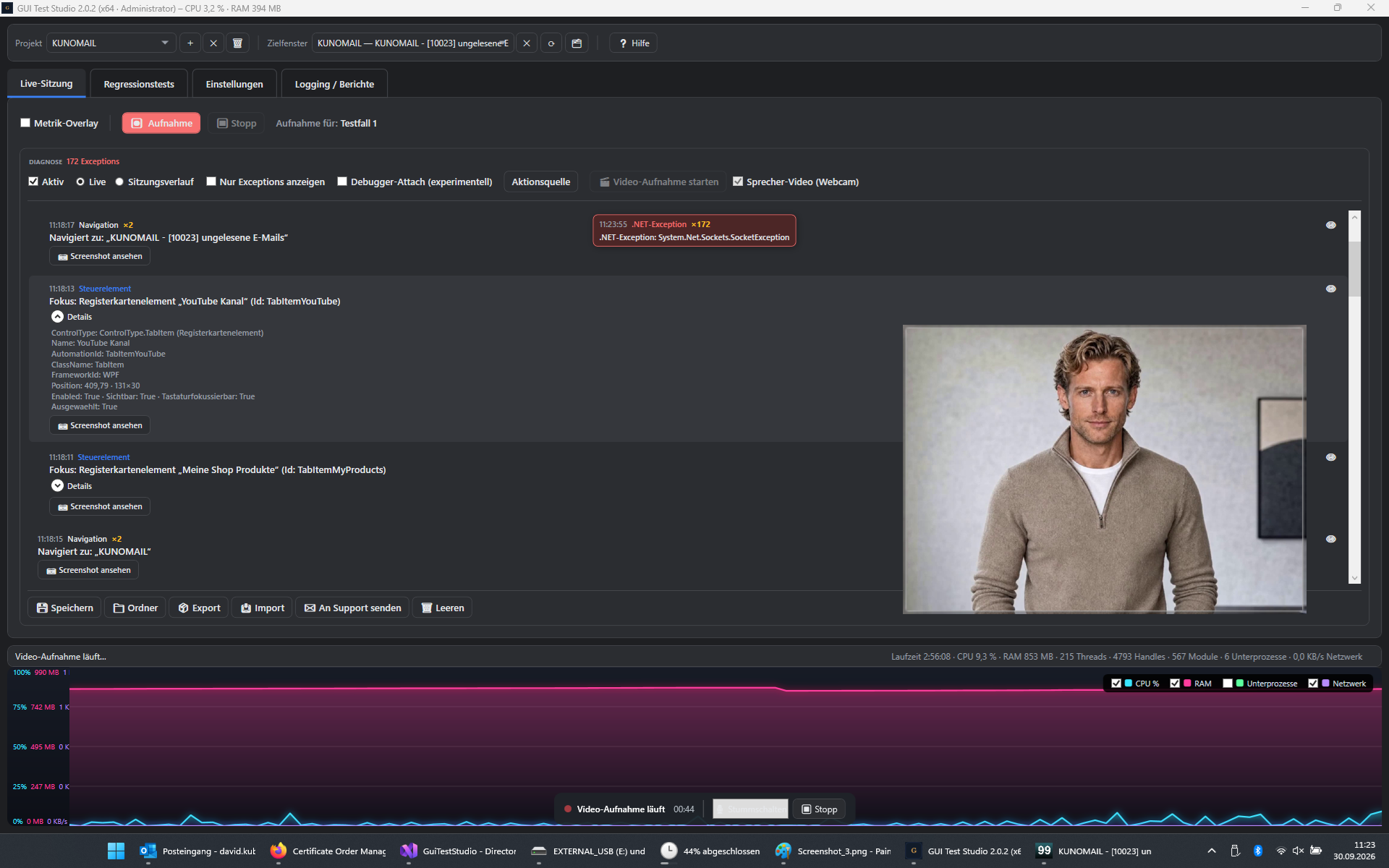Open the Zielfenster KUNOMAIL combo box
The height and width of the screenshot is (868, 1389).
tap(412, 43)
